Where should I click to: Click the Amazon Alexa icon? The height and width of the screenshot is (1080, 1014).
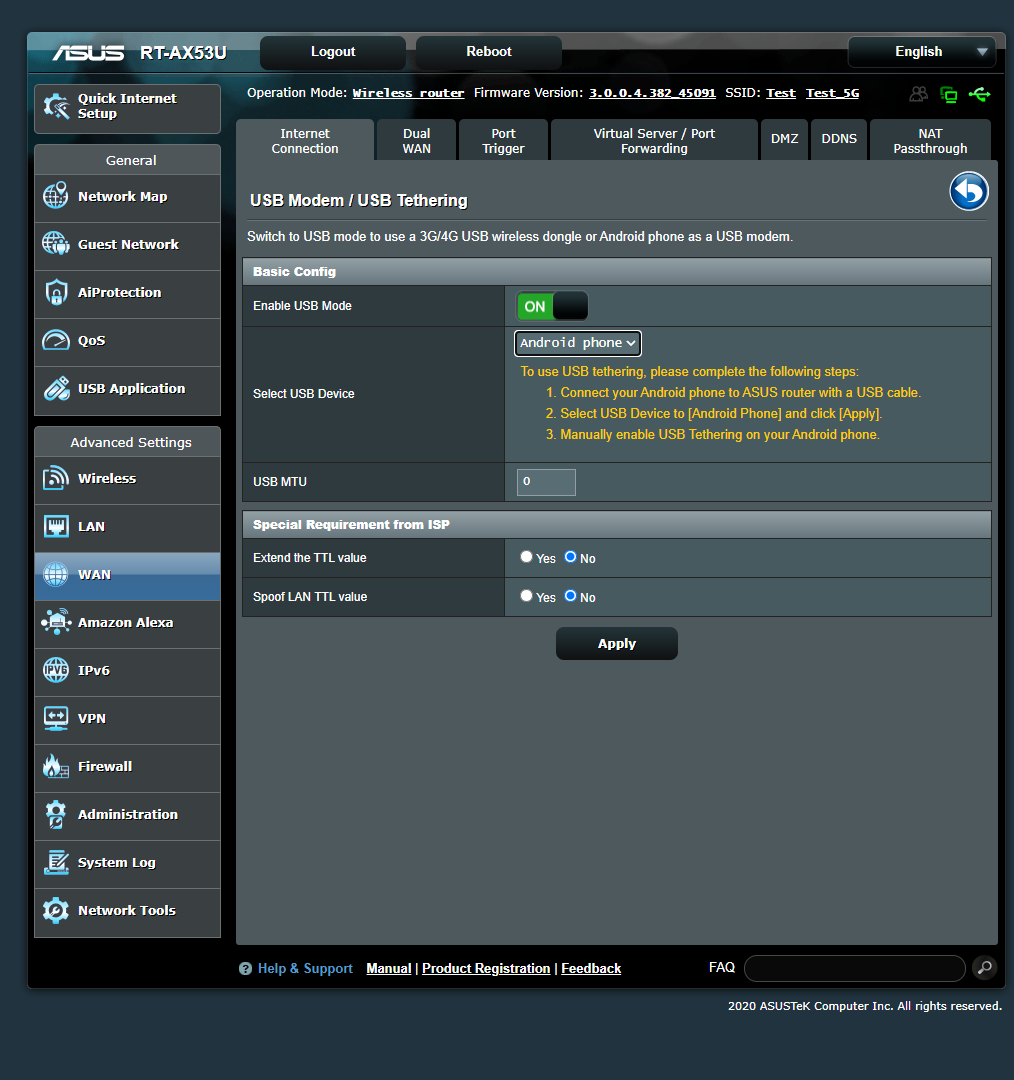(56, 622)
